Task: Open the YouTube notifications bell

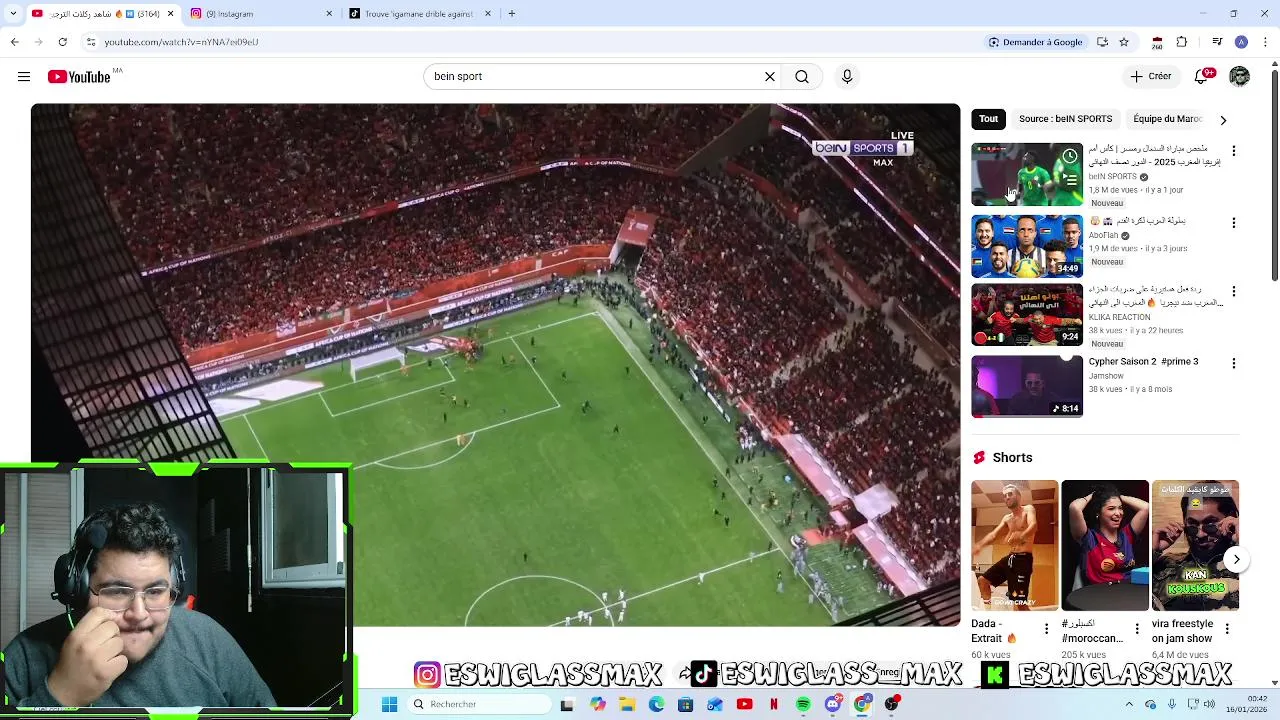Action: pyautogui.click(x=1203, y=77)
